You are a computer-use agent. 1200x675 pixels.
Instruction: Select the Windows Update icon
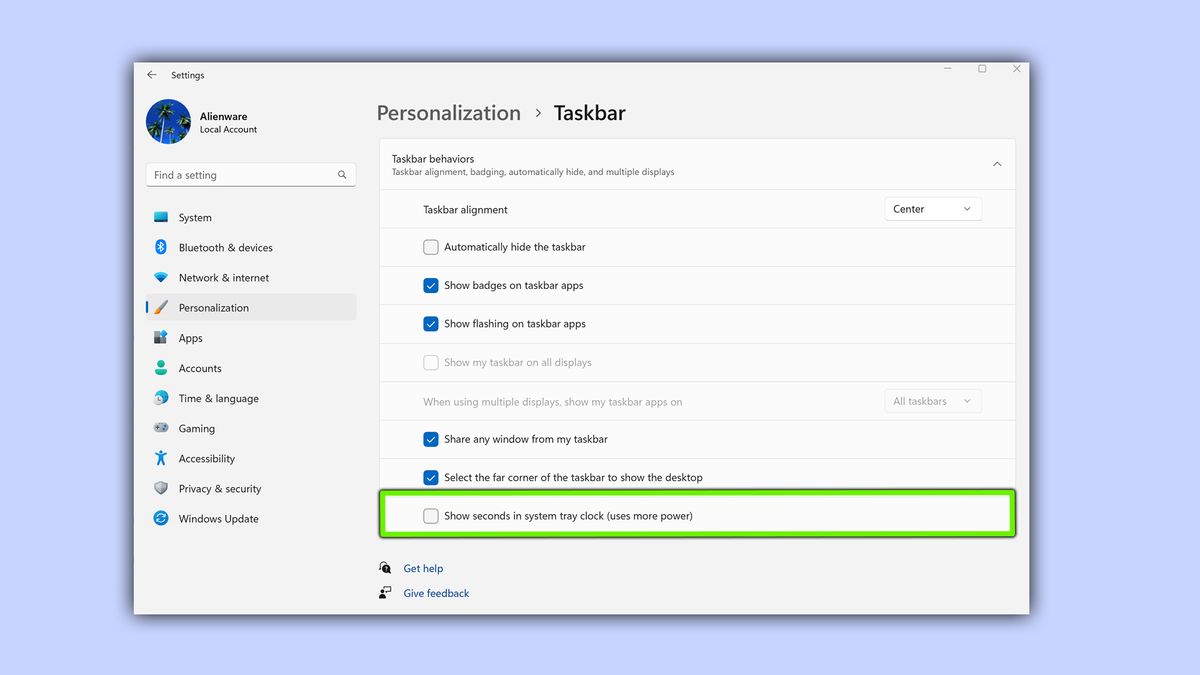click(x=161, y=518)
